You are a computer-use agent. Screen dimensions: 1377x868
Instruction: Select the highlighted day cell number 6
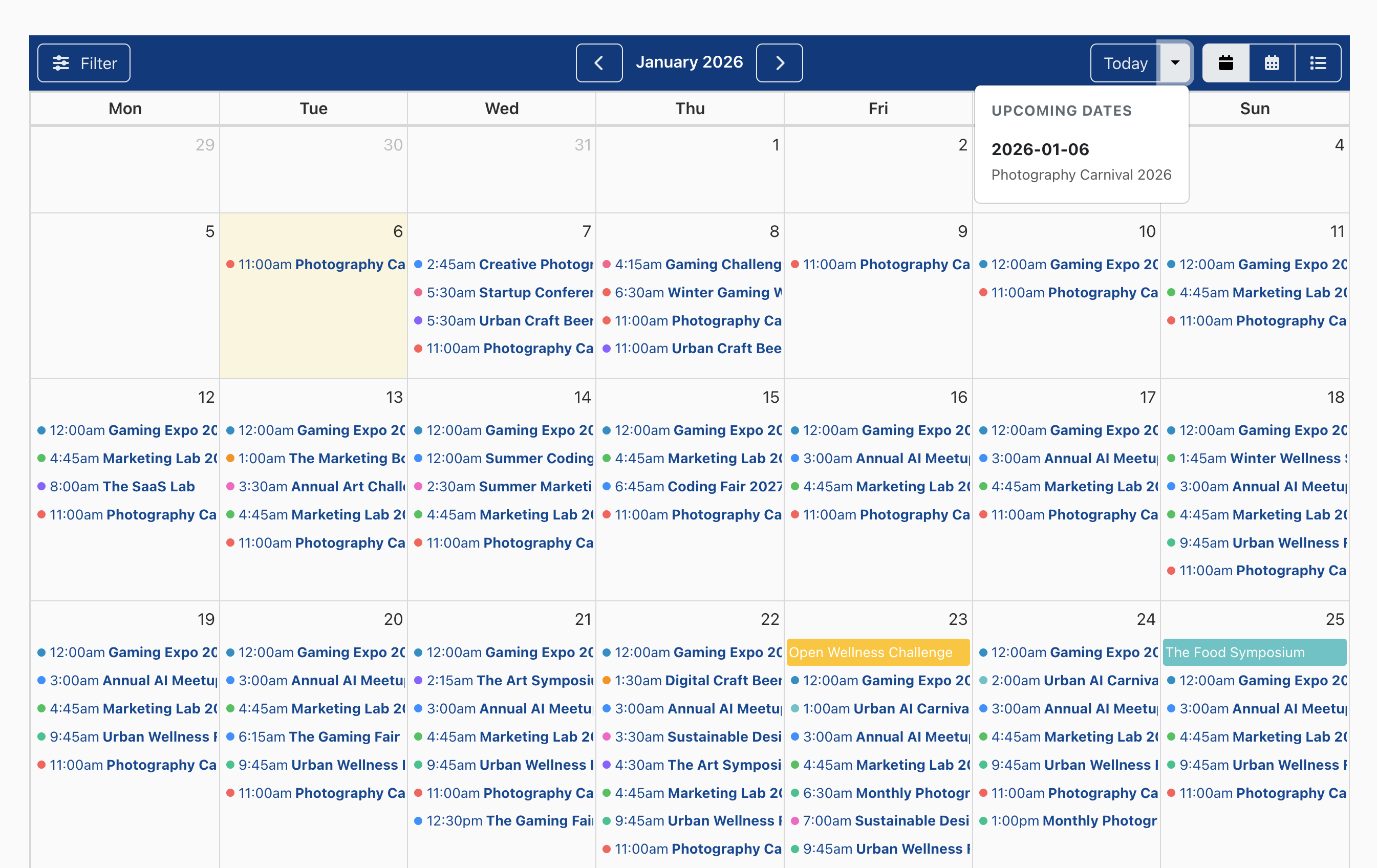pos(398,231)
